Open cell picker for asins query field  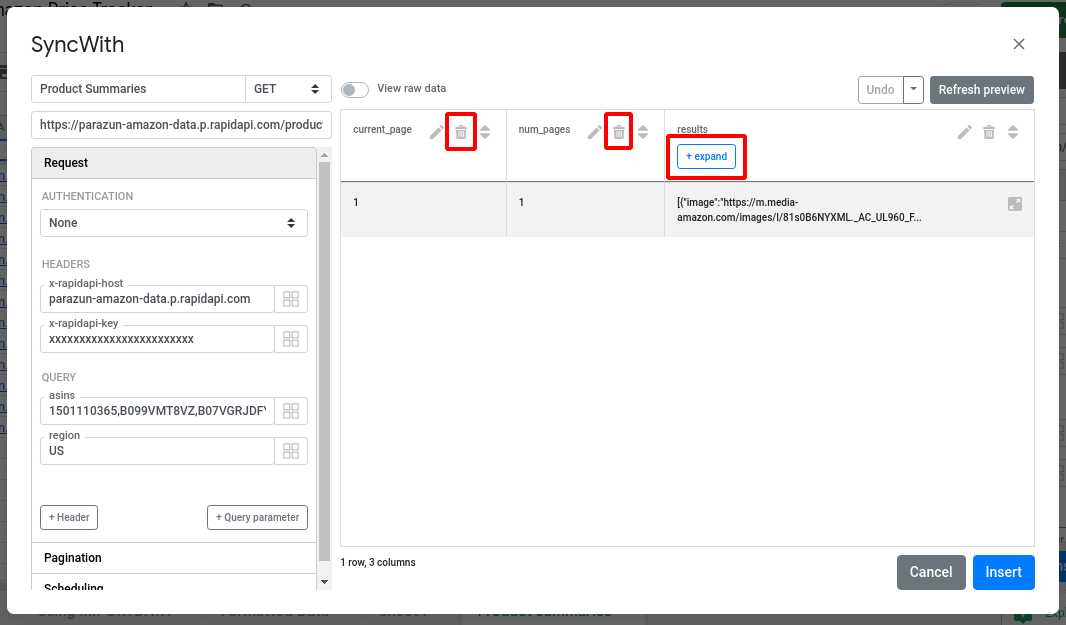tap(291, 411)
